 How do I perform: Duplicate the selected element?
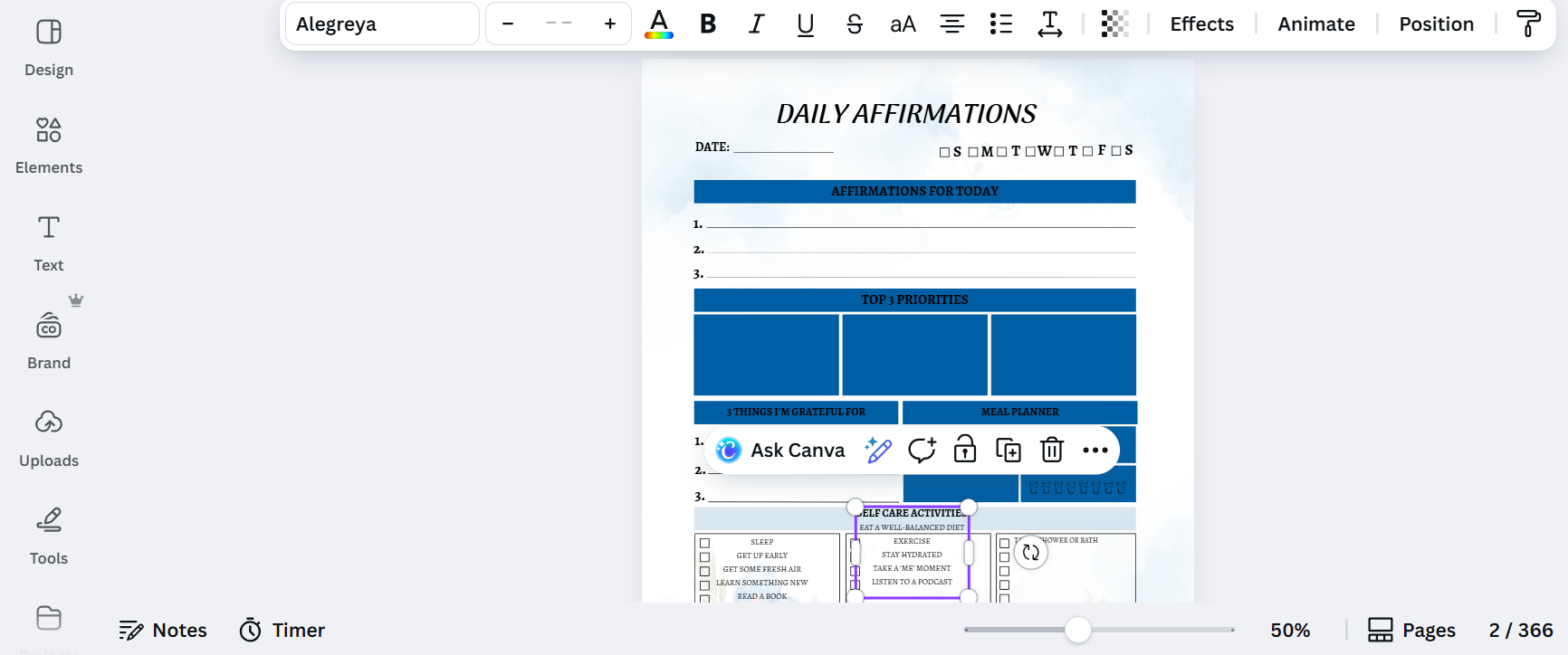pos(1008,450)
